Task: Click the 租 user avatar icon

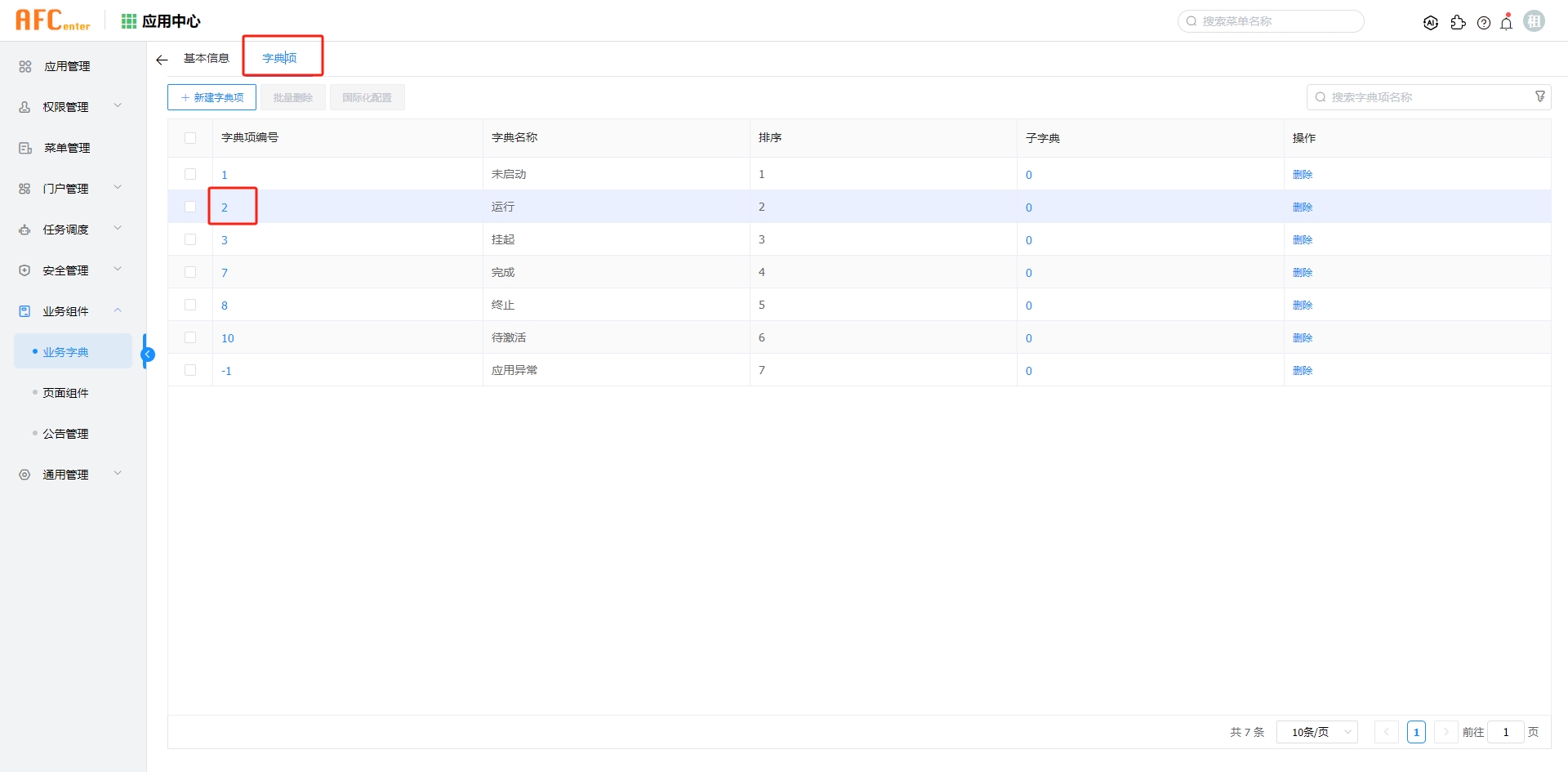Action: click(x=1535, y=20)
